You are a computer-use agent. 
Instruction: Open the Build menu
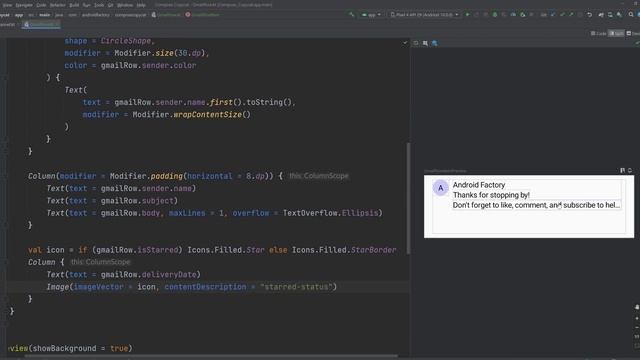coord(74,5)
